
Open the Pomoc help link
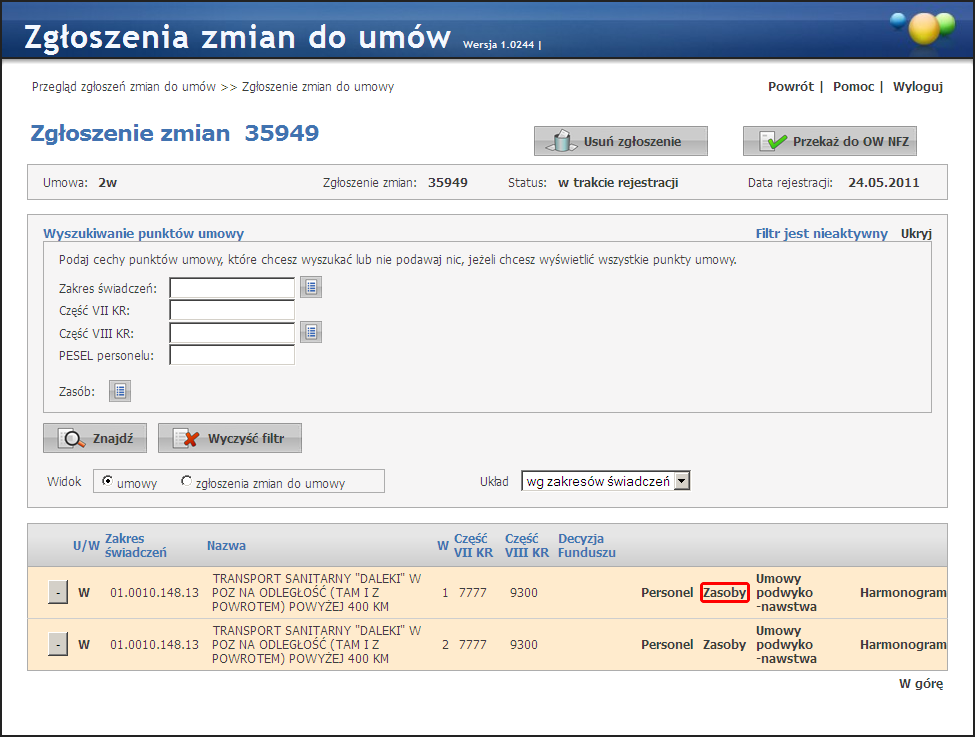click(x=853, y=87)
